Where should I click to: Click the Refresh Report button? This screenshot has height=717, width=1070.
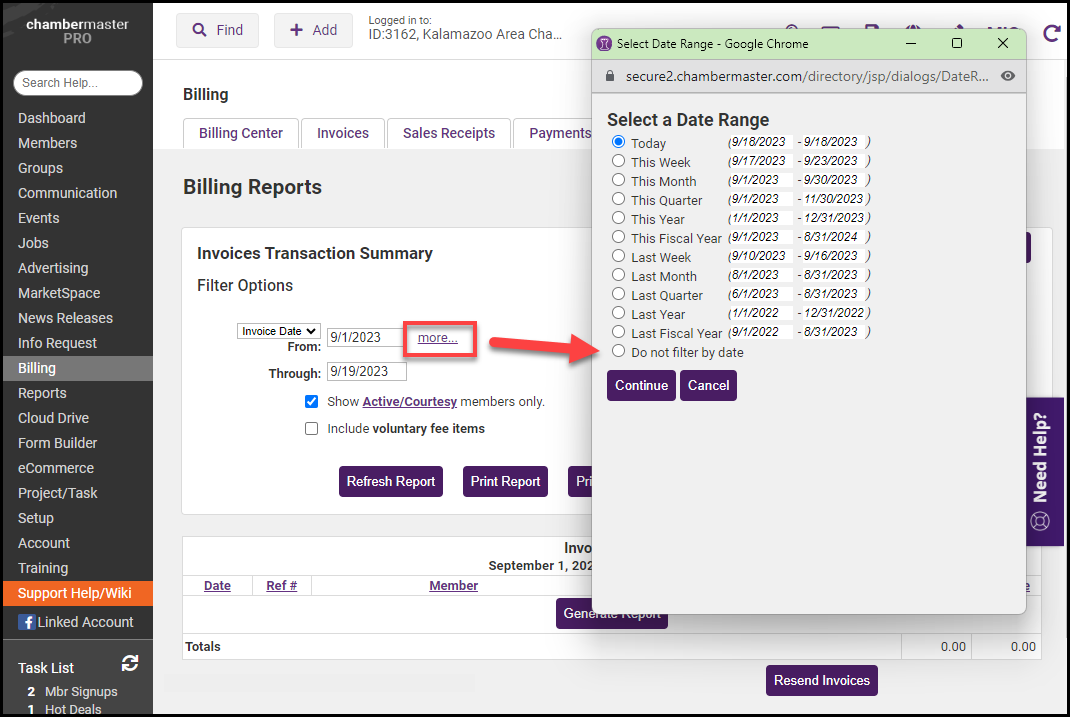390,481
